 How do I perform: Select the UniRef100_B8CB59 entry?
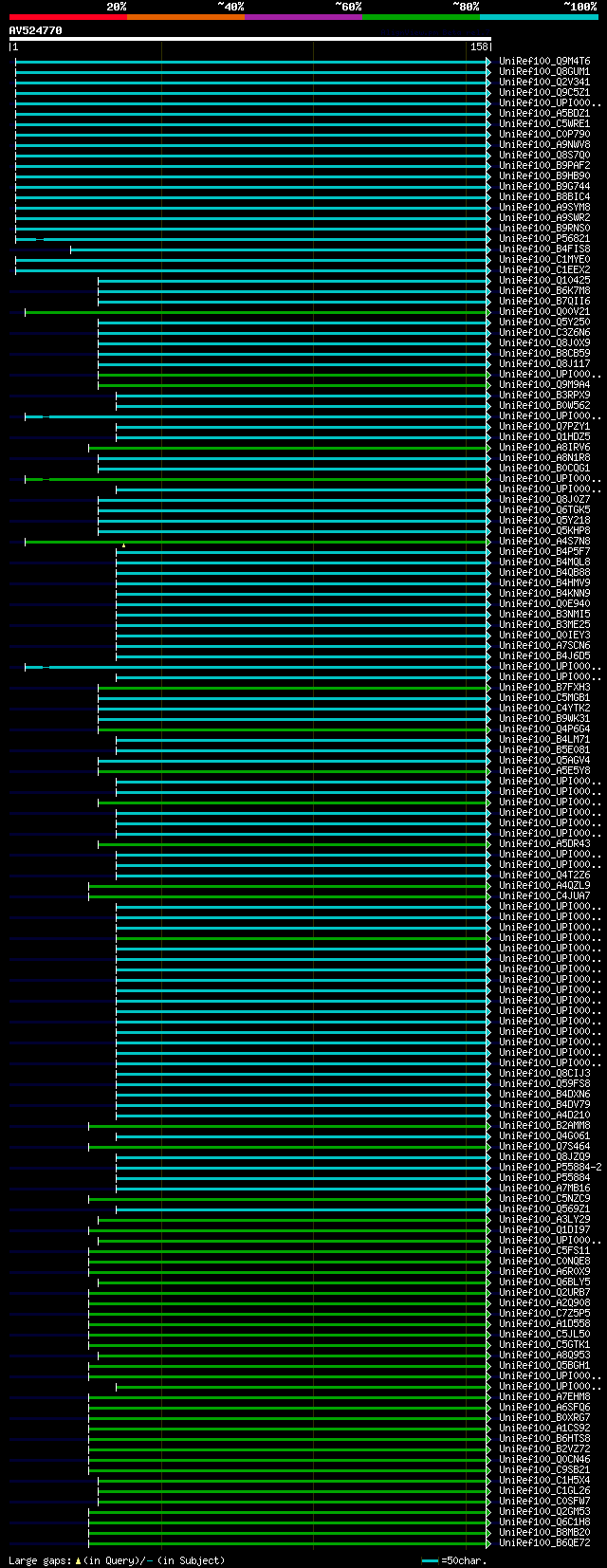pos(544,353)
